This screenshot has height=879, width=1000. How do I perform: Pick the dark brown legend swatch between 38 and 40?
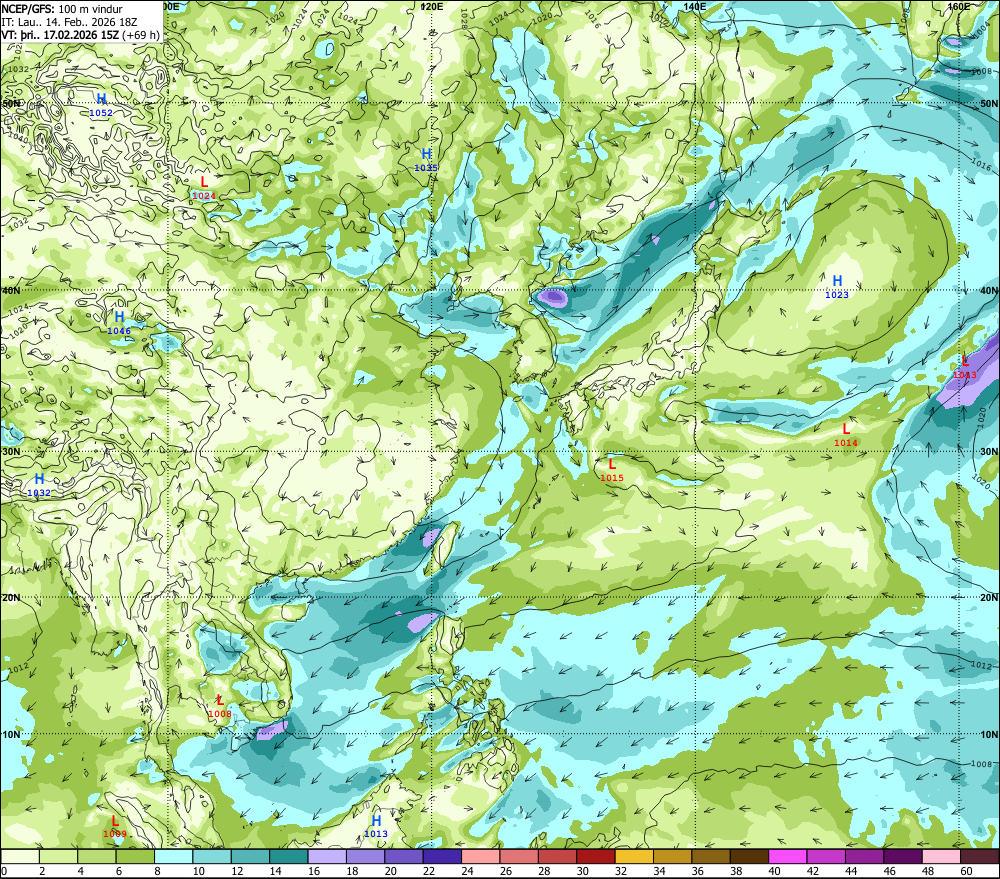749,856
